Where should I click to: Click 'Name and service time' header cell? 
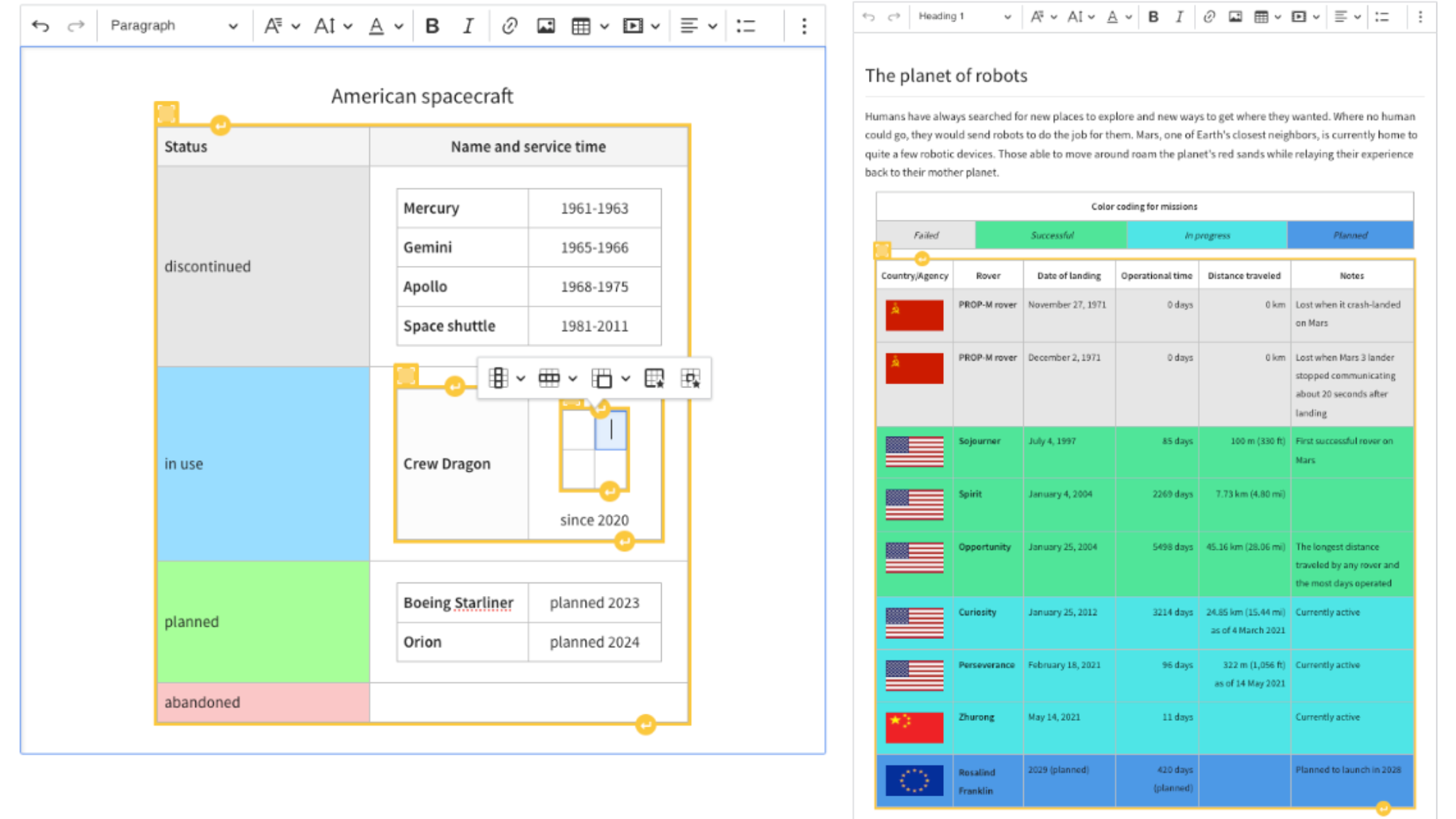(x=528, y=146)
